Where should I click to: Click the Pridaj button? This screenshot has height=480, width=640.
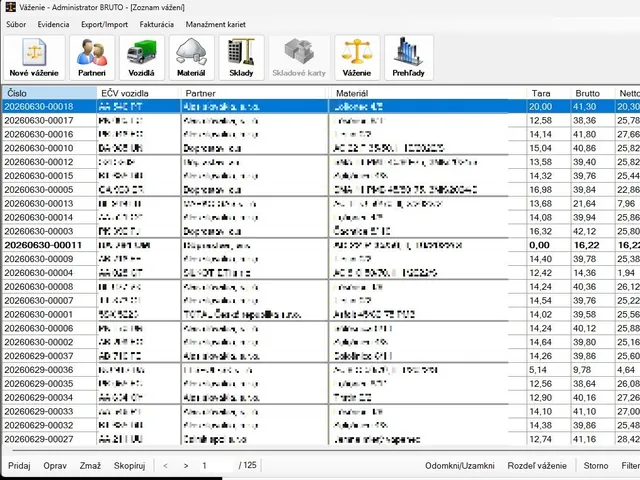tap(19, 466)
